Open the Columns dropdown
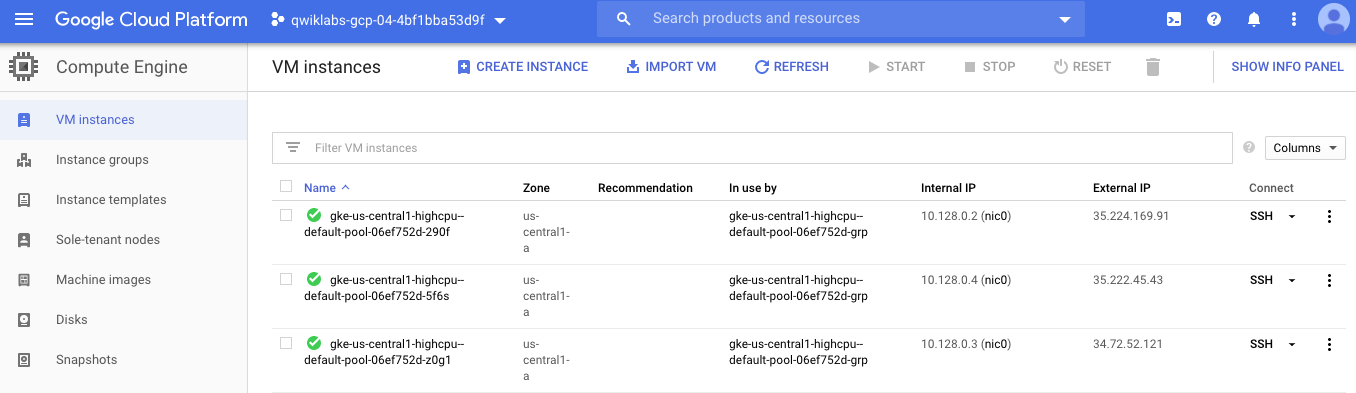This screenshot has height=393, width=1356. pyautogui.click(x=1305, y=148)
